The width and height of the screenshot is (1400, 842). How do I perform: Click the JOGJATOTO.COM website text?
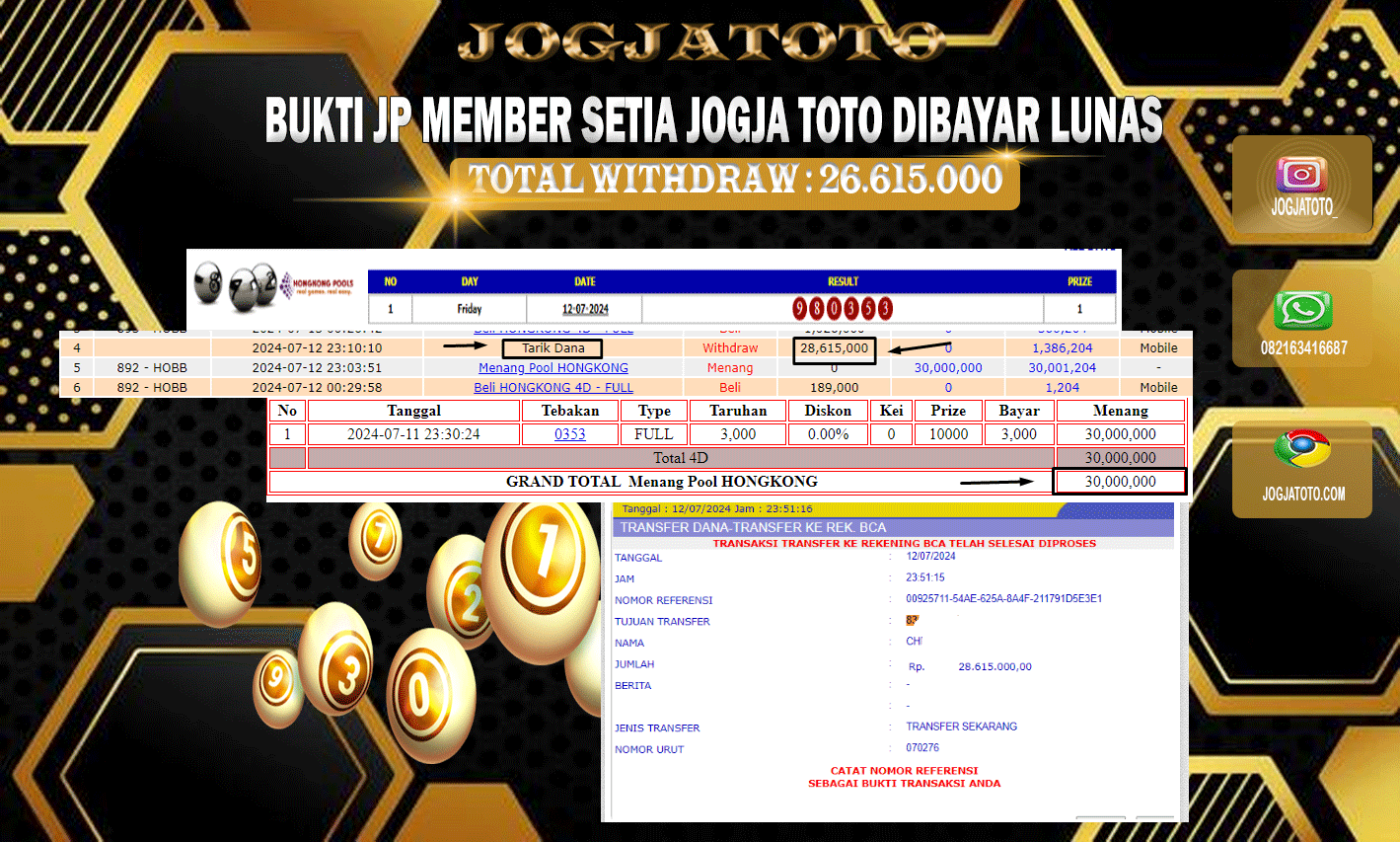click(x=1303, y=494)
